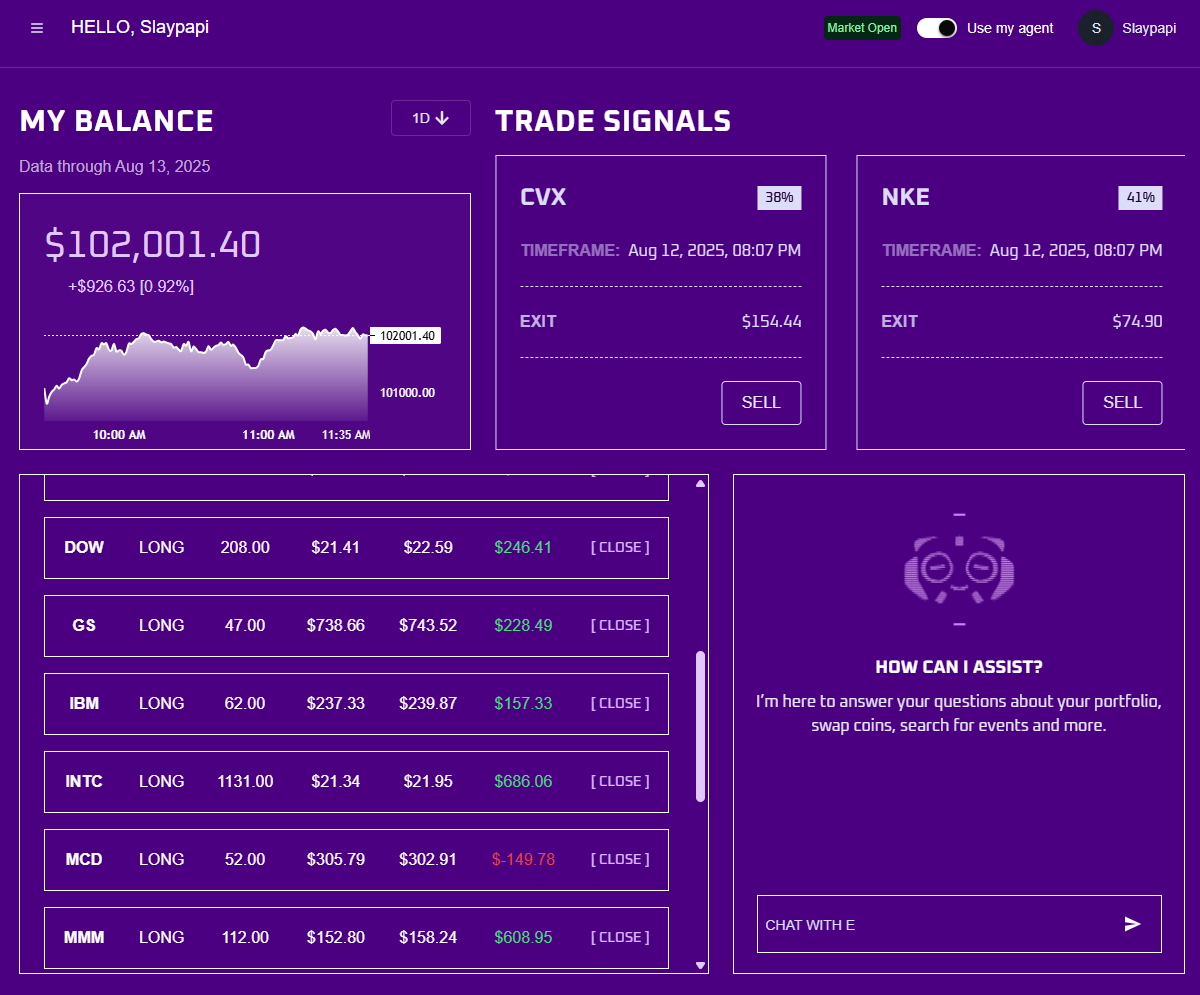Click the IBM ticker symbol

[x=84, y=703]
